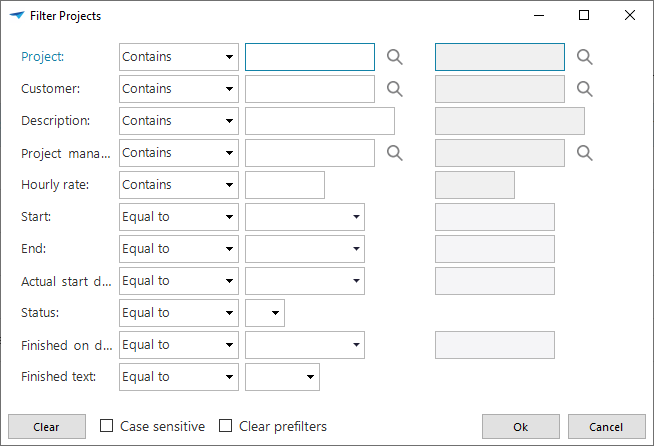Confirm filter with the Ok button

[520, 426]
